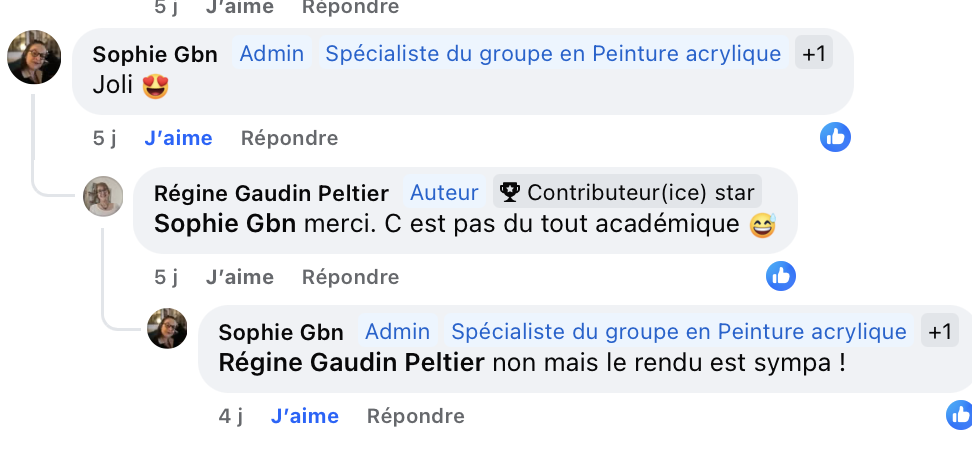Expand the +1 badges on the 'Joli' comment

(814, 53)
